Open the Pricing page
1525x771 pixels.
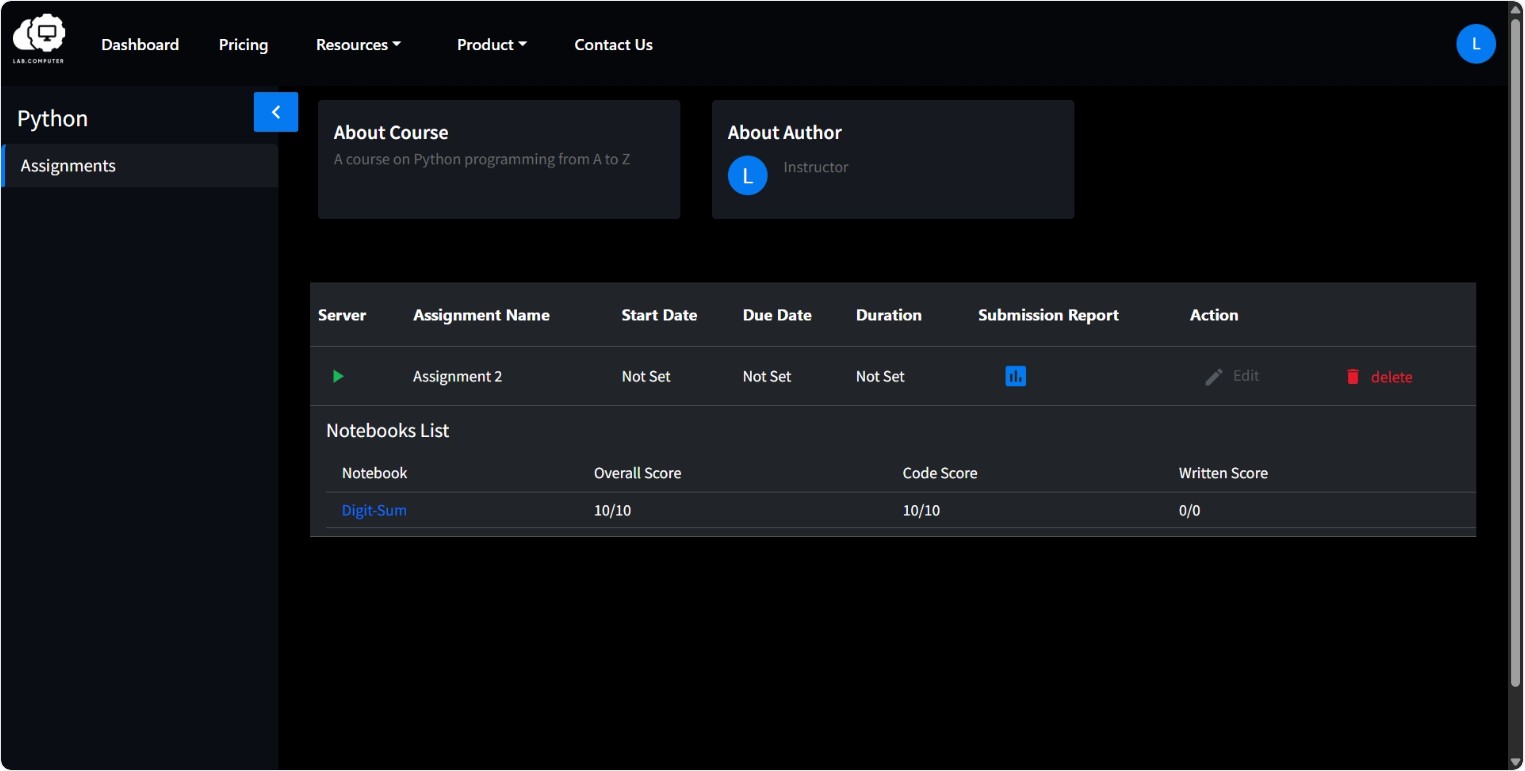click(x=243, y=45)
